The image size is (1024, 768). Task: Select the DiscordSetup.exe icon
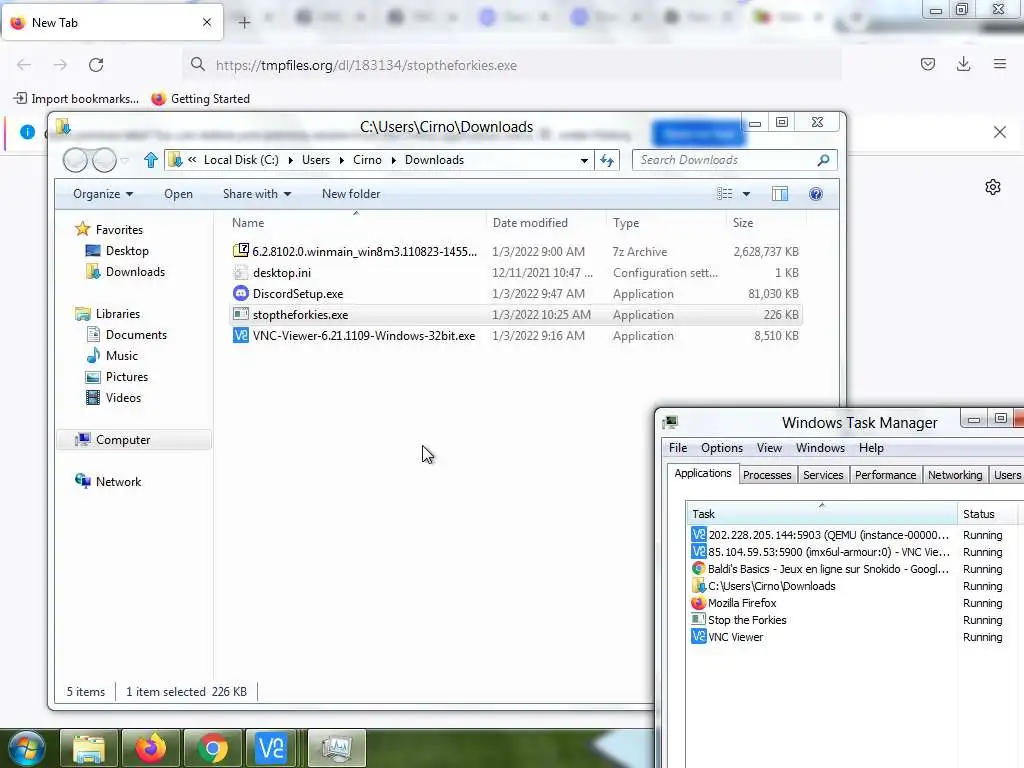point(240,293)
